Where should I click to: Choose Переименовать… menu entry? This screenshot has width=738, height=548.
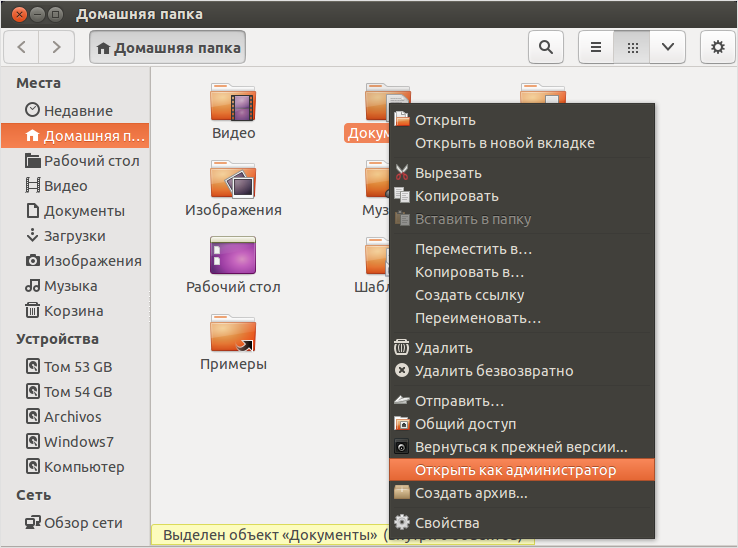[522, 318]
